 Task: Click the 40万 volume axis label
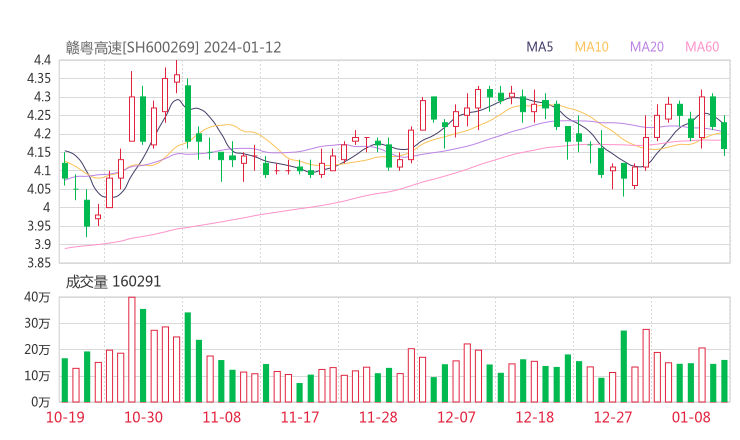point(37,297)
